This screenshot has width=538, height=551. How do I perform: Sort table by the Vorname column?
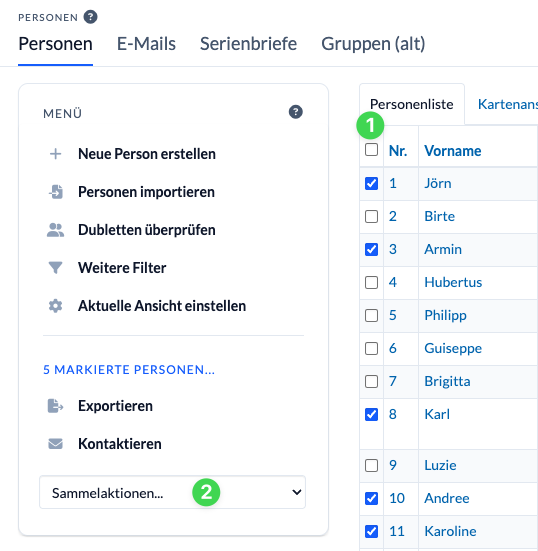pos(453,151)
